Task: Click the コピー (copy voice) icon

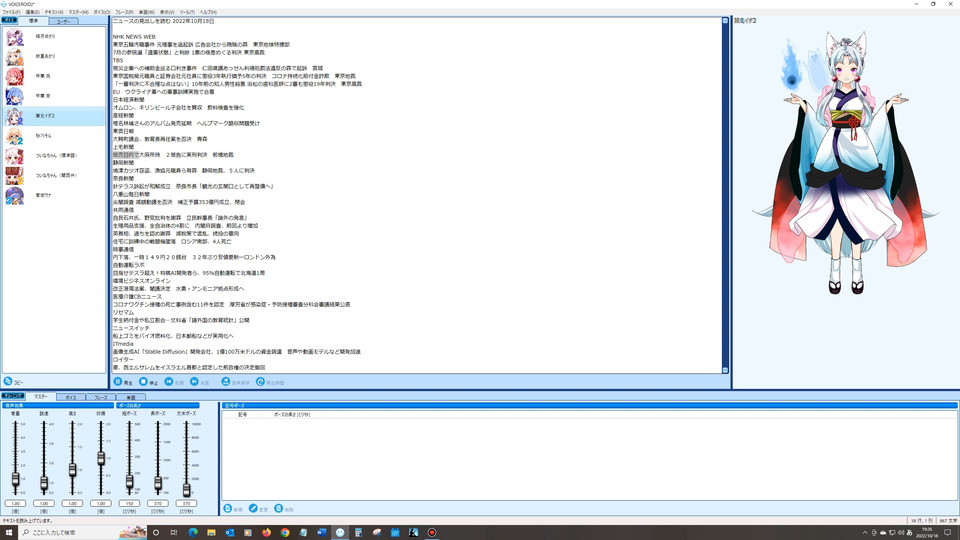Action: click(x=8, y=381)
